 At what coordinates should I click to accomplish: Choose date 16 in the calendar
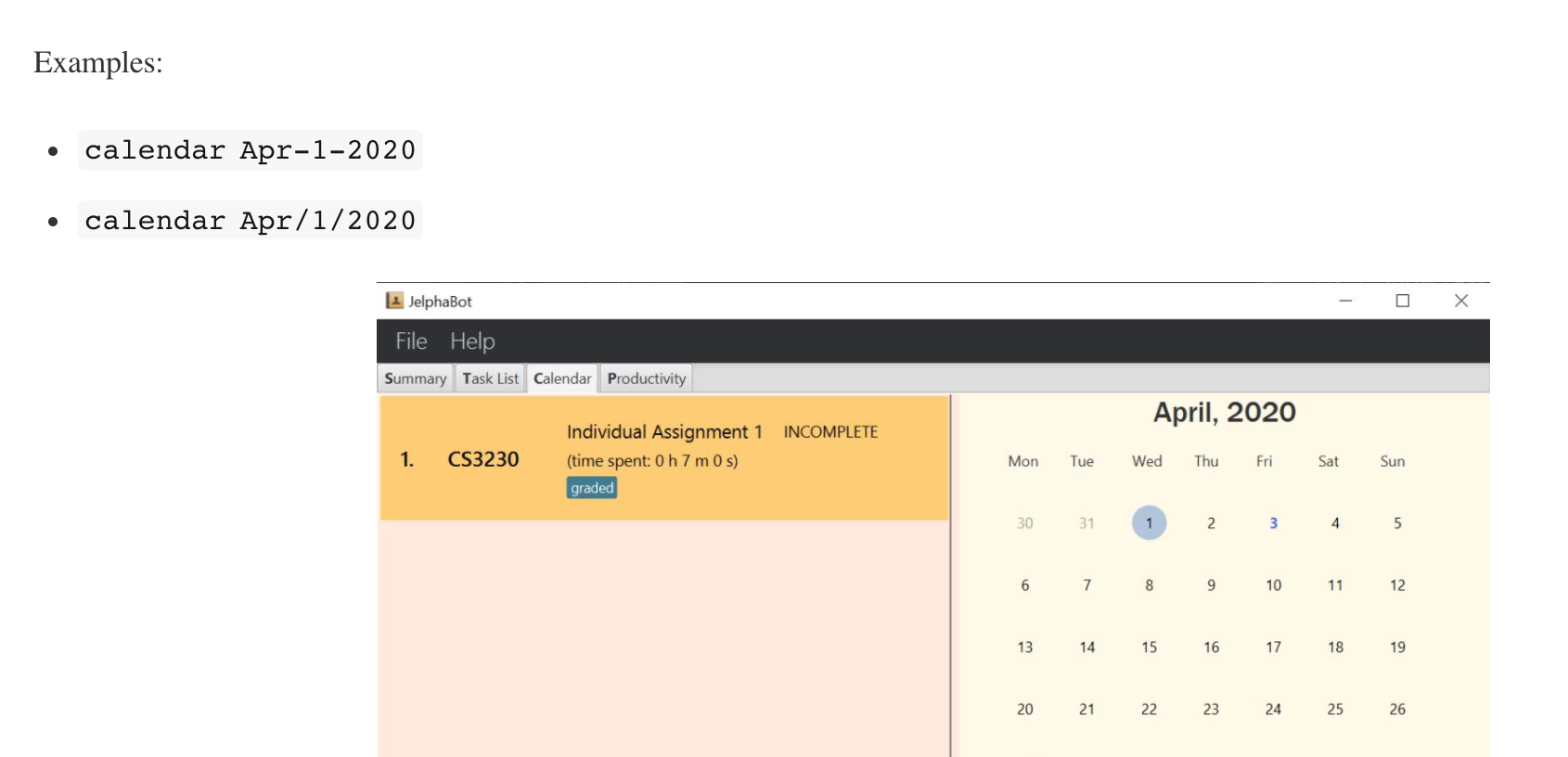(x=1211, y=648)
